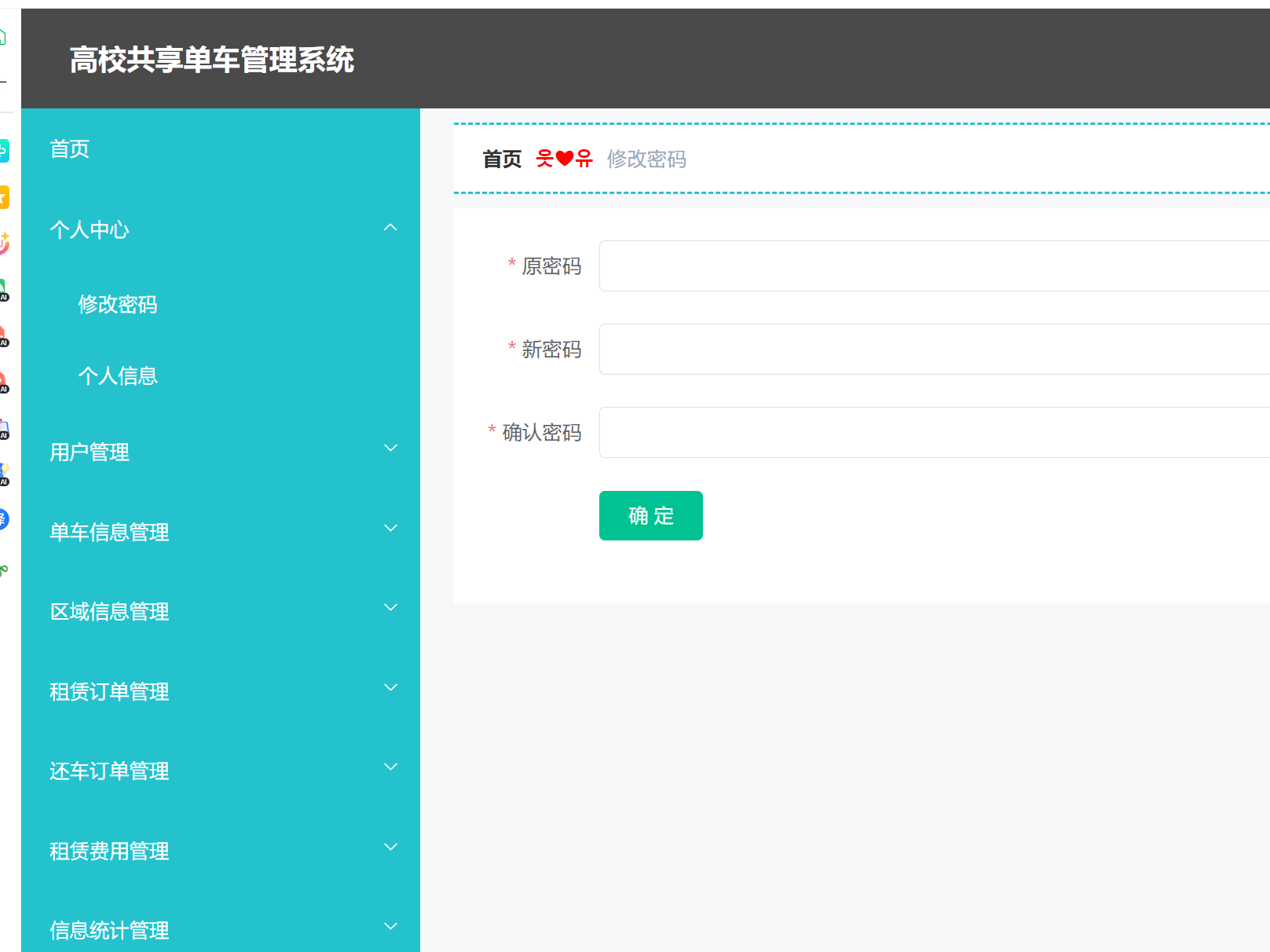Select 个人信息 under 个人中心
Viewport: 1270px width, 952px height.
[x=119, y=375]
